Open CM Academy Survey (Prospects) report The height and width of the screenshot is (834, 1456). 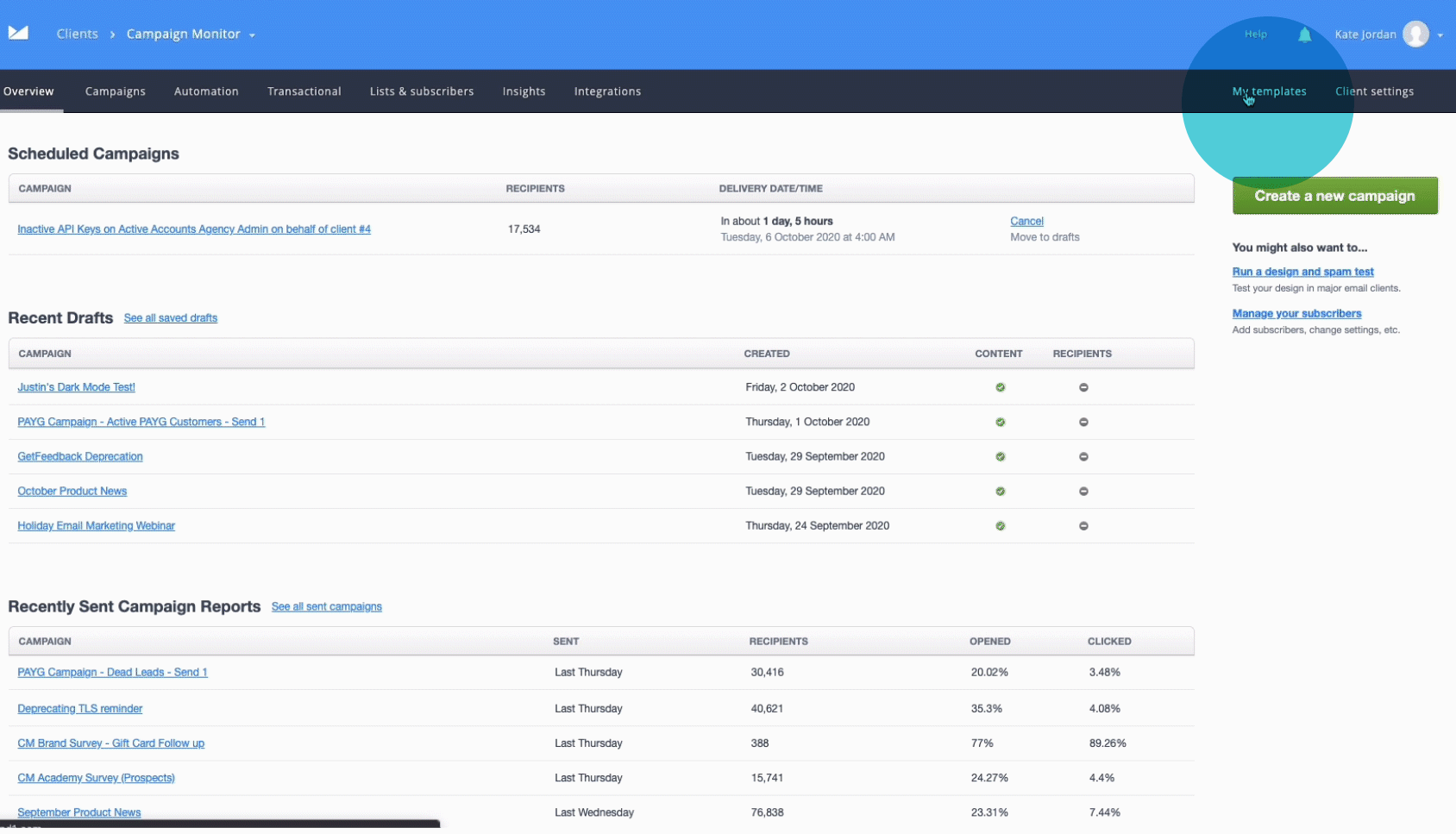(96, 778)
